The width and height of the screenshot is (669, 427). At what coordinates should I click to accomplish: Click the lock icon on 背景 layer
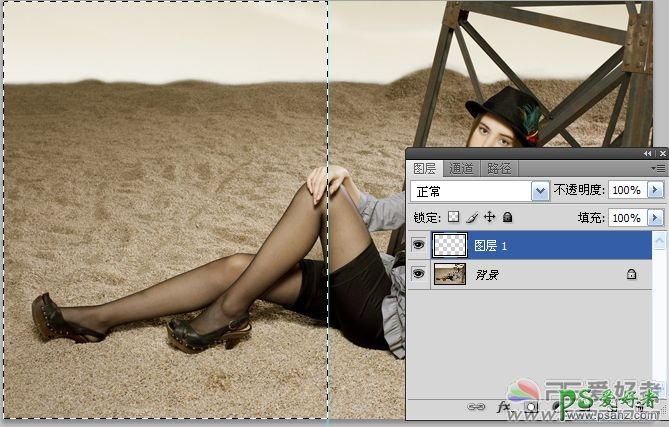point(631,273)
